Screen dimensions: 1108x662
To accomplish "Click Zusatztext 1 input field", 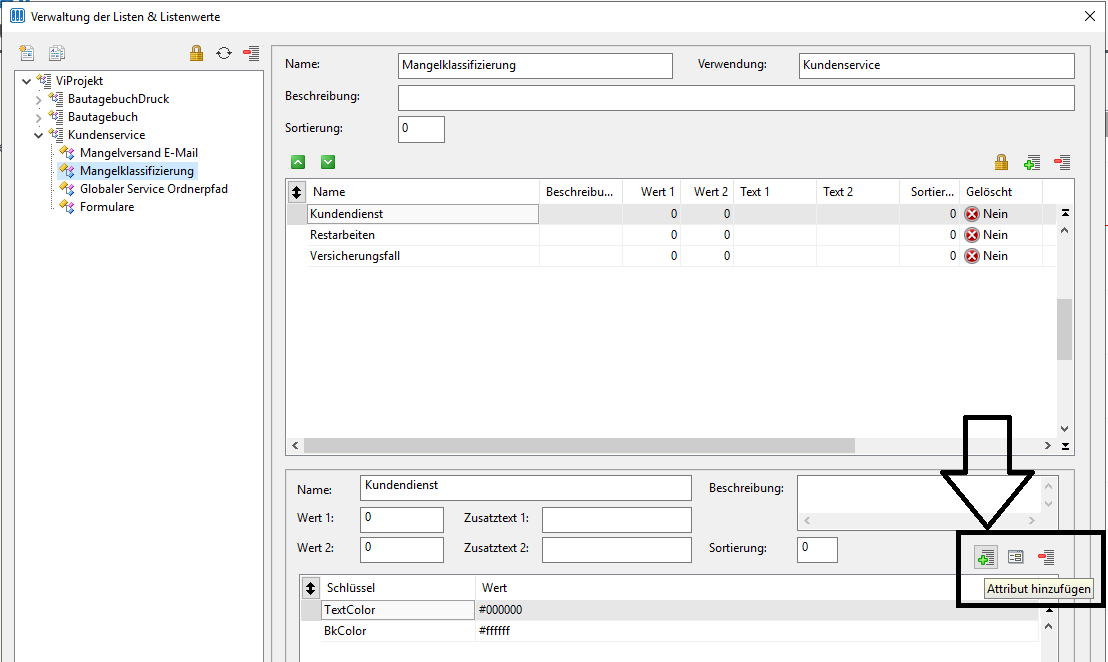I will [617, 519].
